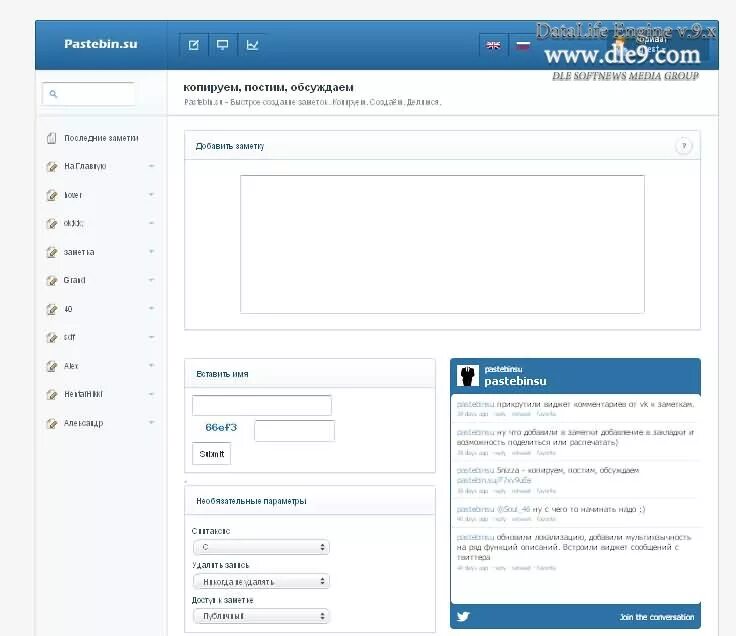This screenshot has height=636, width=736.
Task: Open the На Главную sidebar item
Action: [85, 166]
